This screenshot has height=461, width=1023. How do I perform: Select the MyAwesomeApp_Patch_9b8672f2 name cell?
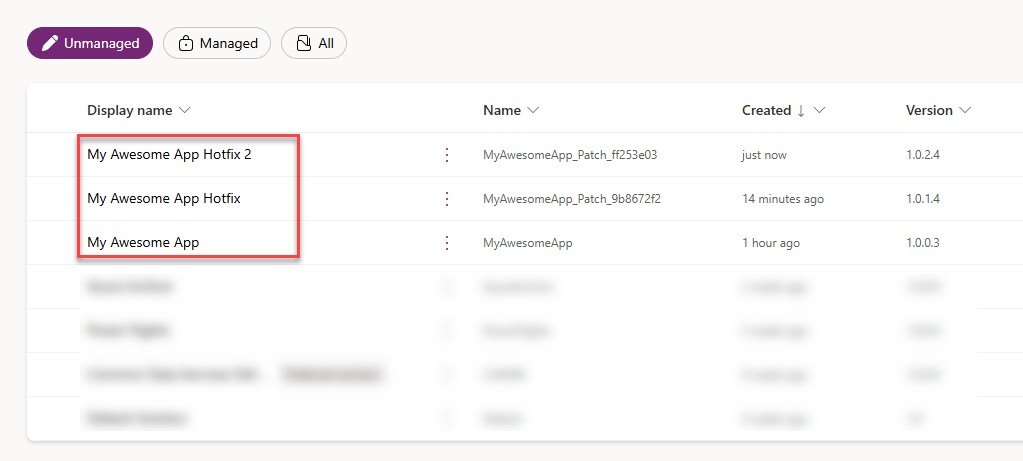click(x=572, y=199)
